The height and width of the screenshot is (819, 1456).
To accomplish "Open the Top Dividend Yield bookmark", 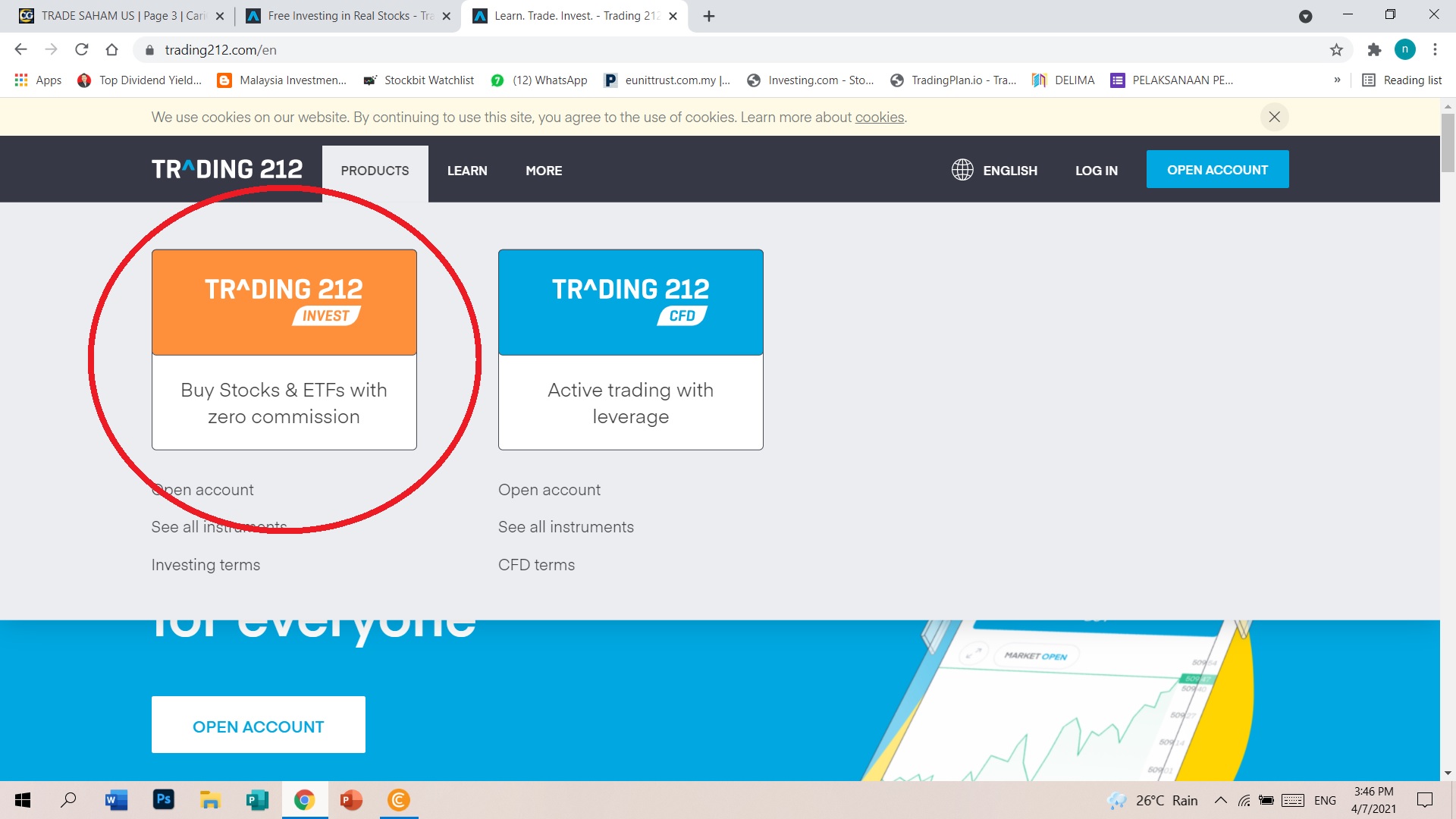I will pyautogui.click(x=140, y=80).
